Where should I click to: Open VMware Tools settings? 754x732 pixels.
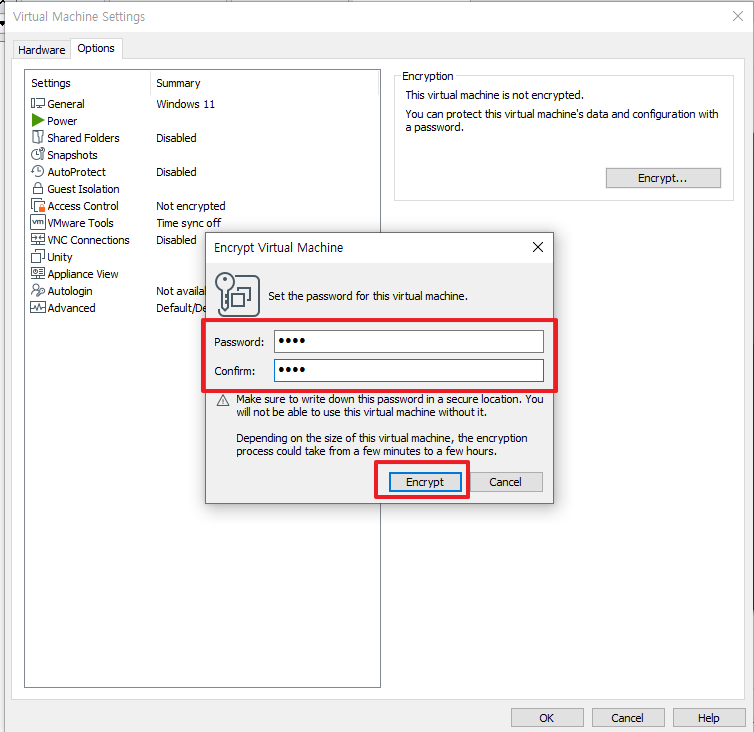pyautogui.click(x=80, y=223)
